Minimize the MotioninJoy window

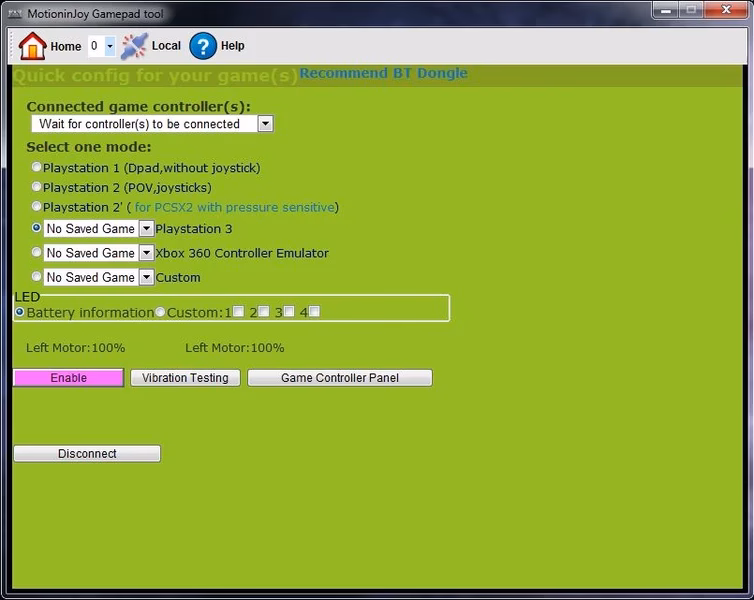666,10
